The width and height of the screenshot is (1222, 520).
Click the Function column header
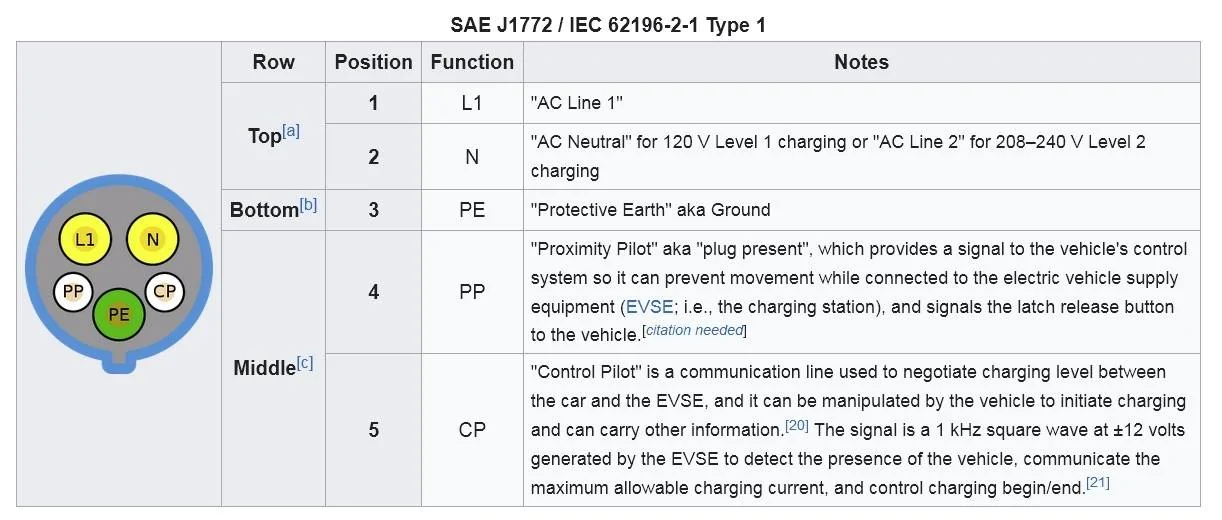(x=472, y=62)
